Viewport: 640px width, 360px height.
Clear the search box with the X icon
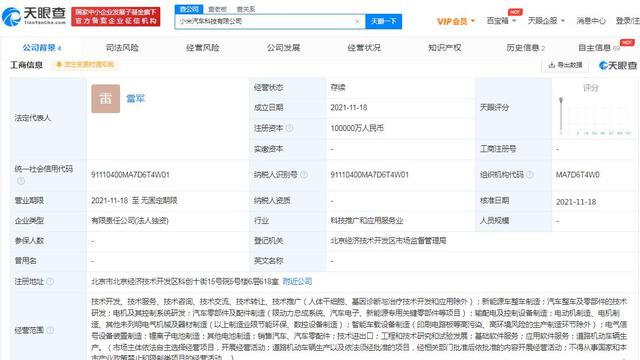pyautogui.click(x=358, y=21)
